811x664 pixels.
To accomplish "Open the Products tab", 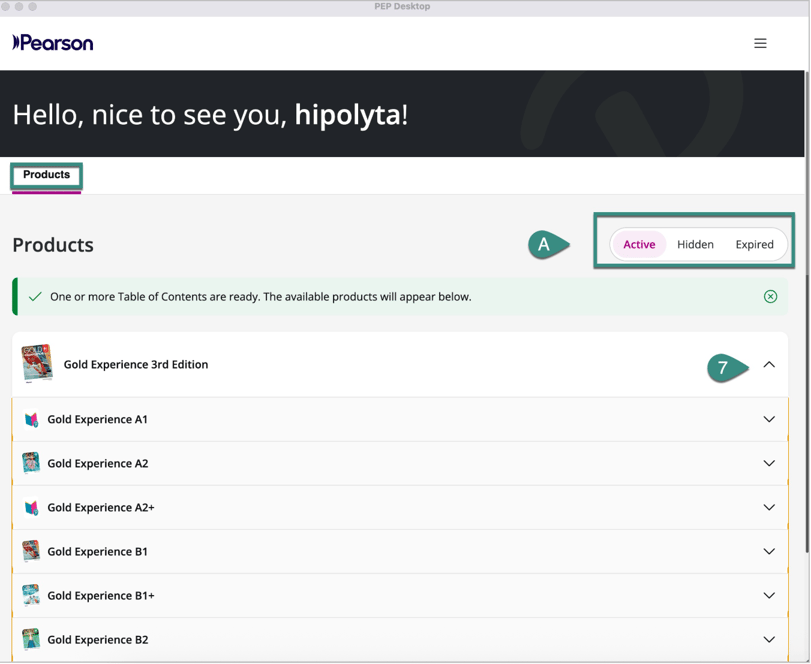I will [47, 175].
